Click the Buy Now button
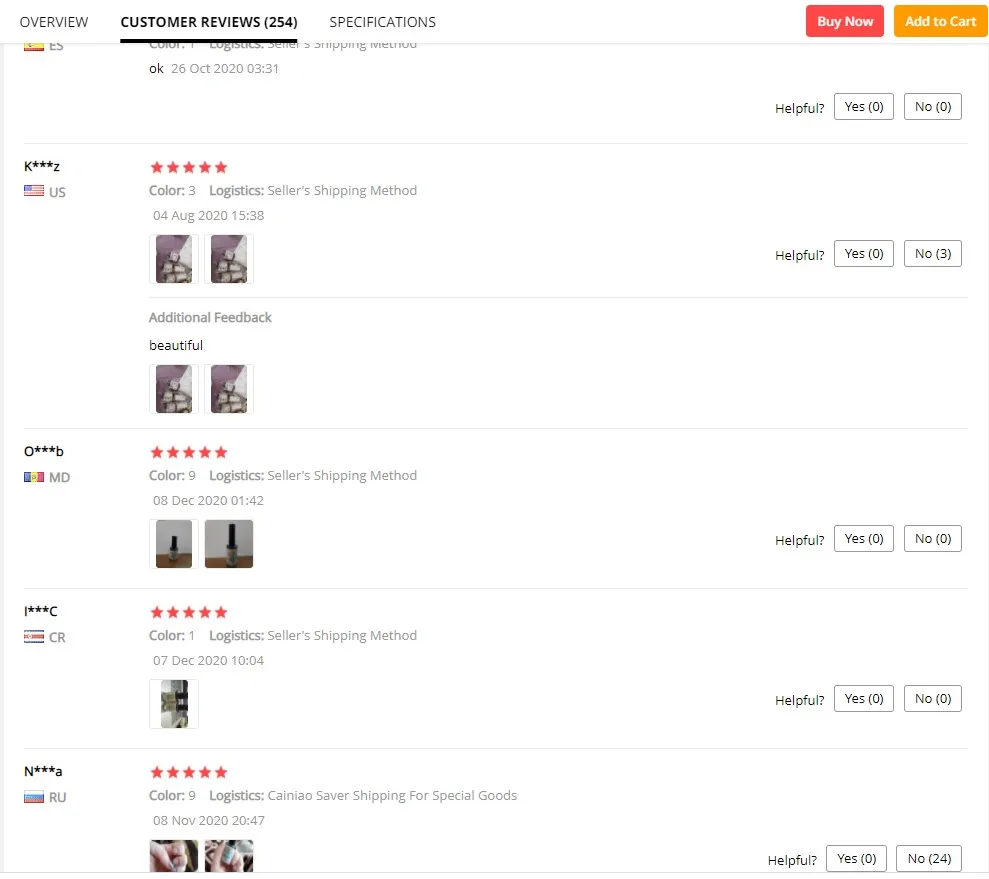The height and width of the screenshot is (879, 989). (844, 21)
